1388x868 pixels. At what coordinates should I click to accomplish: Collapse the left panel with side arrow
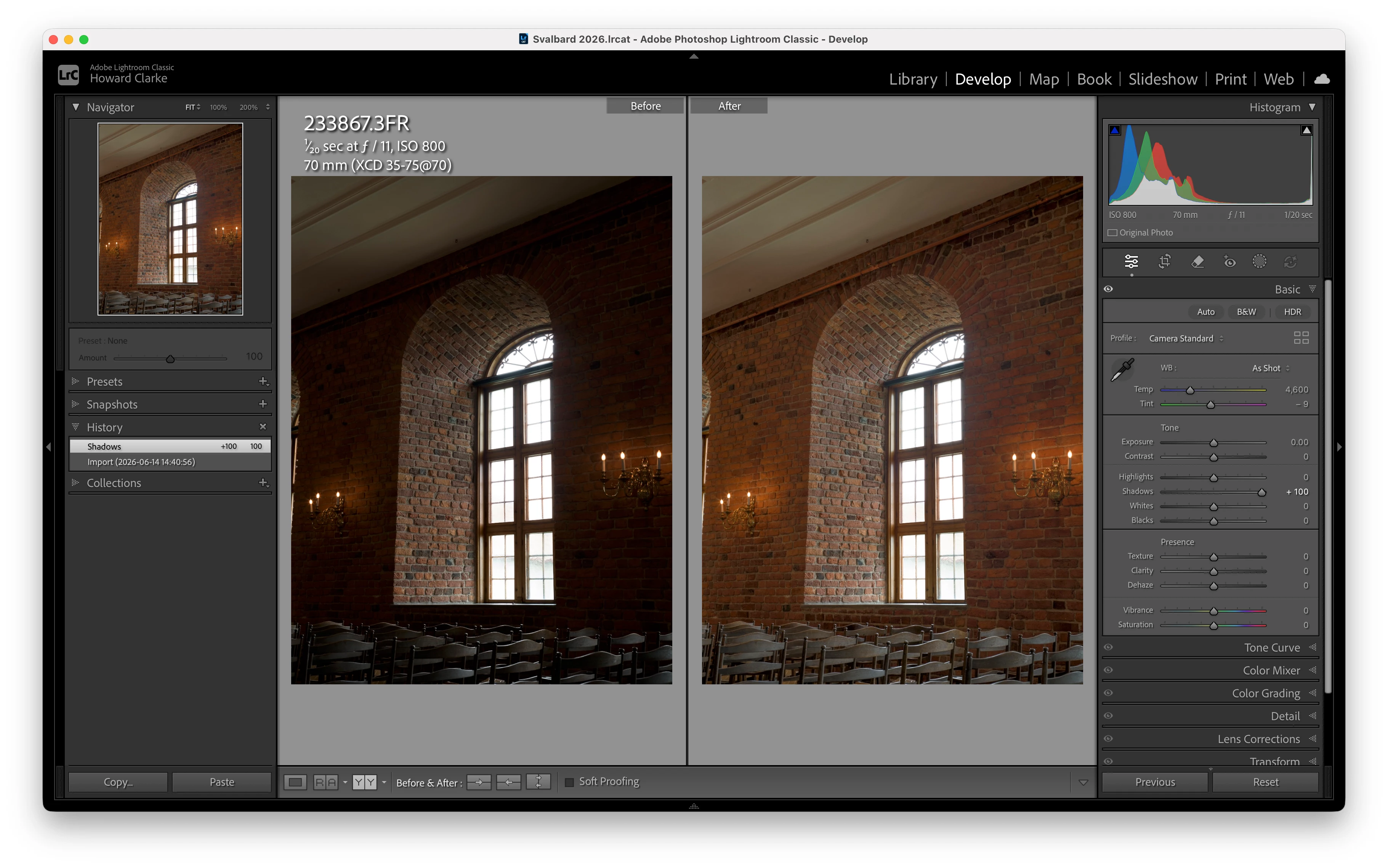48,447
